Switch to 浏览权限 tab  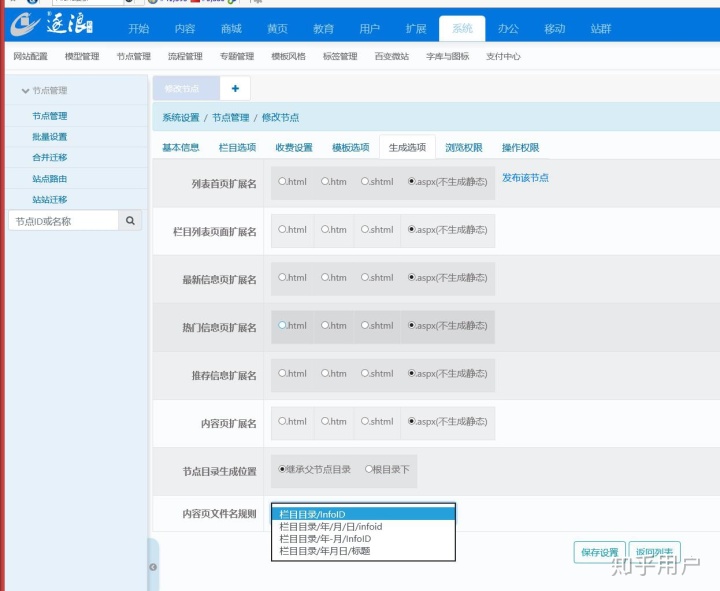(464, 147)
